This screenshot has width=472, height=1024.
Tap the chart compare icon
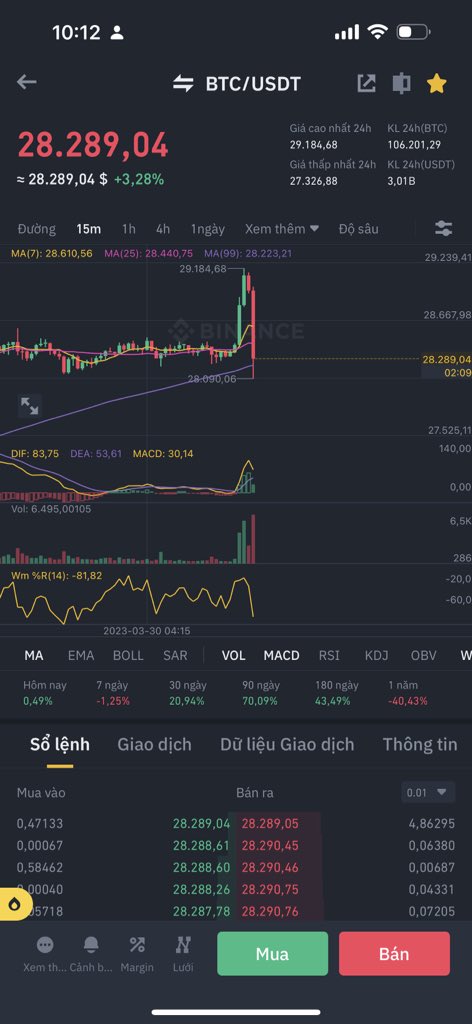point(401,83)
